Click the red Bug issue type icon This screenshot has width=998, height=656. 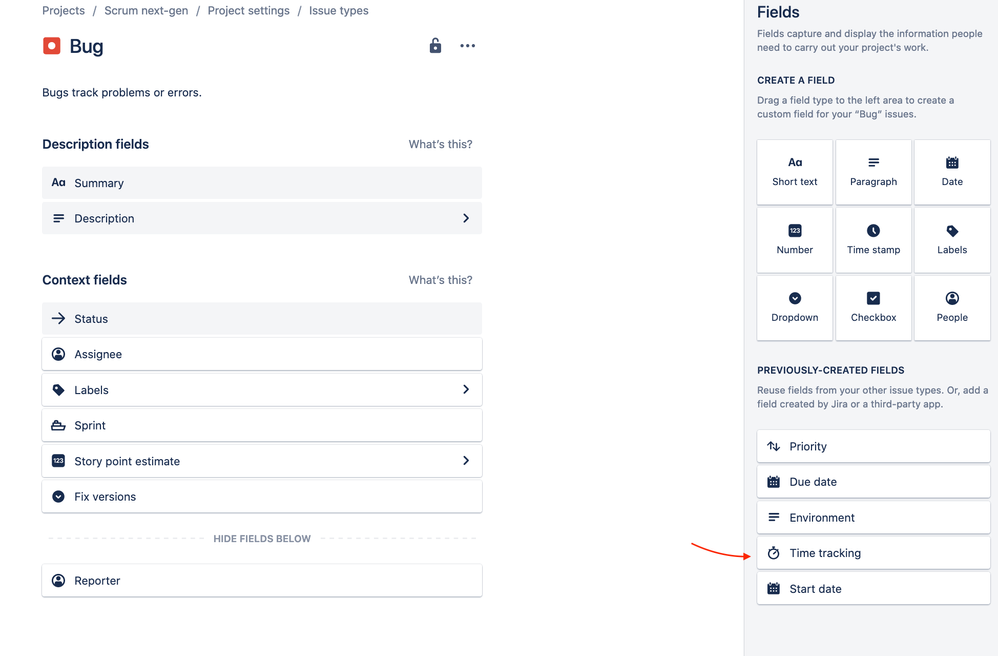tap(52, 46)
